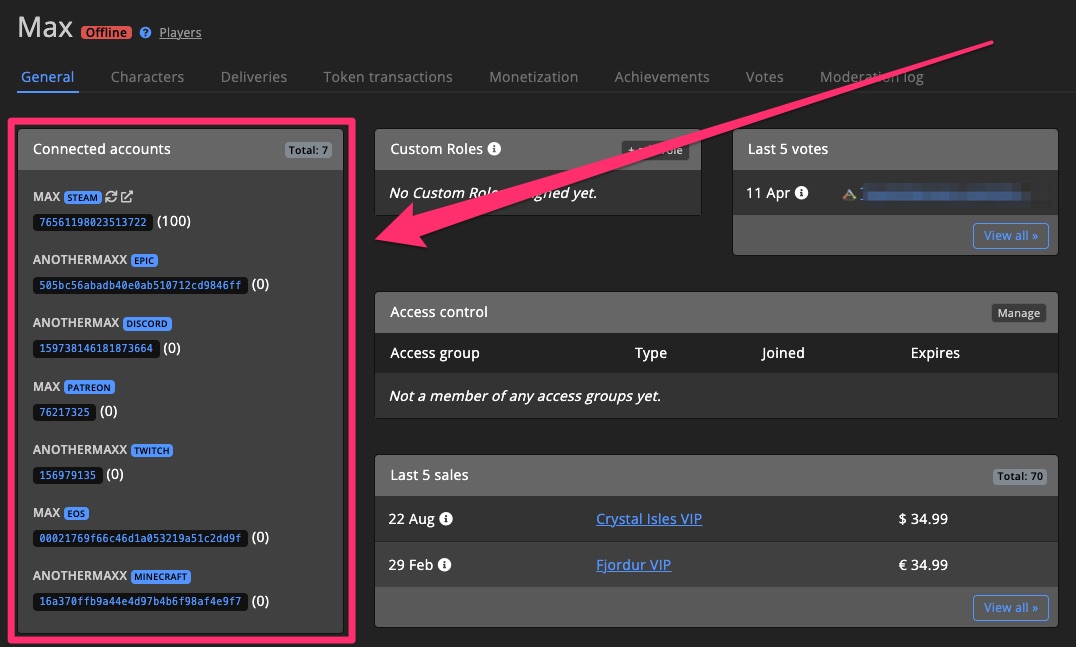The width and height of the screenshot is (1076, 647).
Task: Open the Crystal Isles VIP link
Action: [648, 519]
